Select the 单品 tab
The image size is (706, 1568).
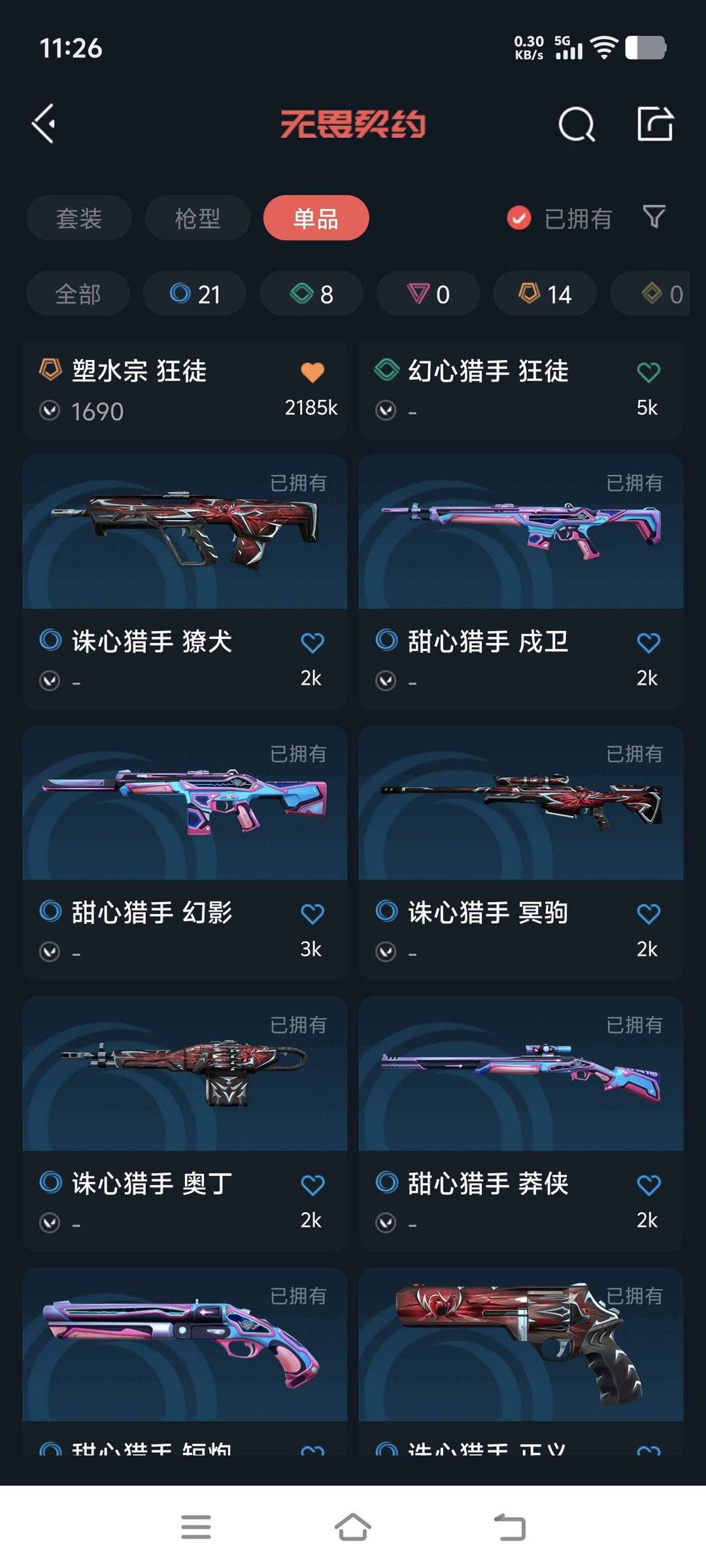[x=316, y=218]
